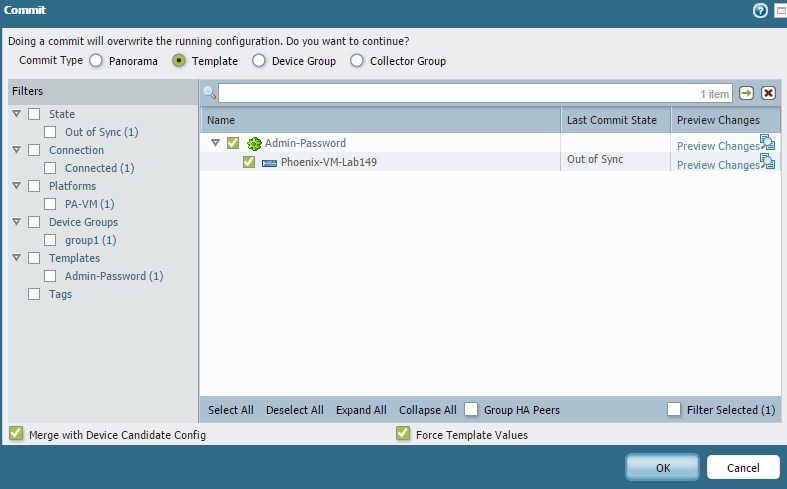787x489 pixels.
Task: Select the Template commit type
Action: (179, 61)
